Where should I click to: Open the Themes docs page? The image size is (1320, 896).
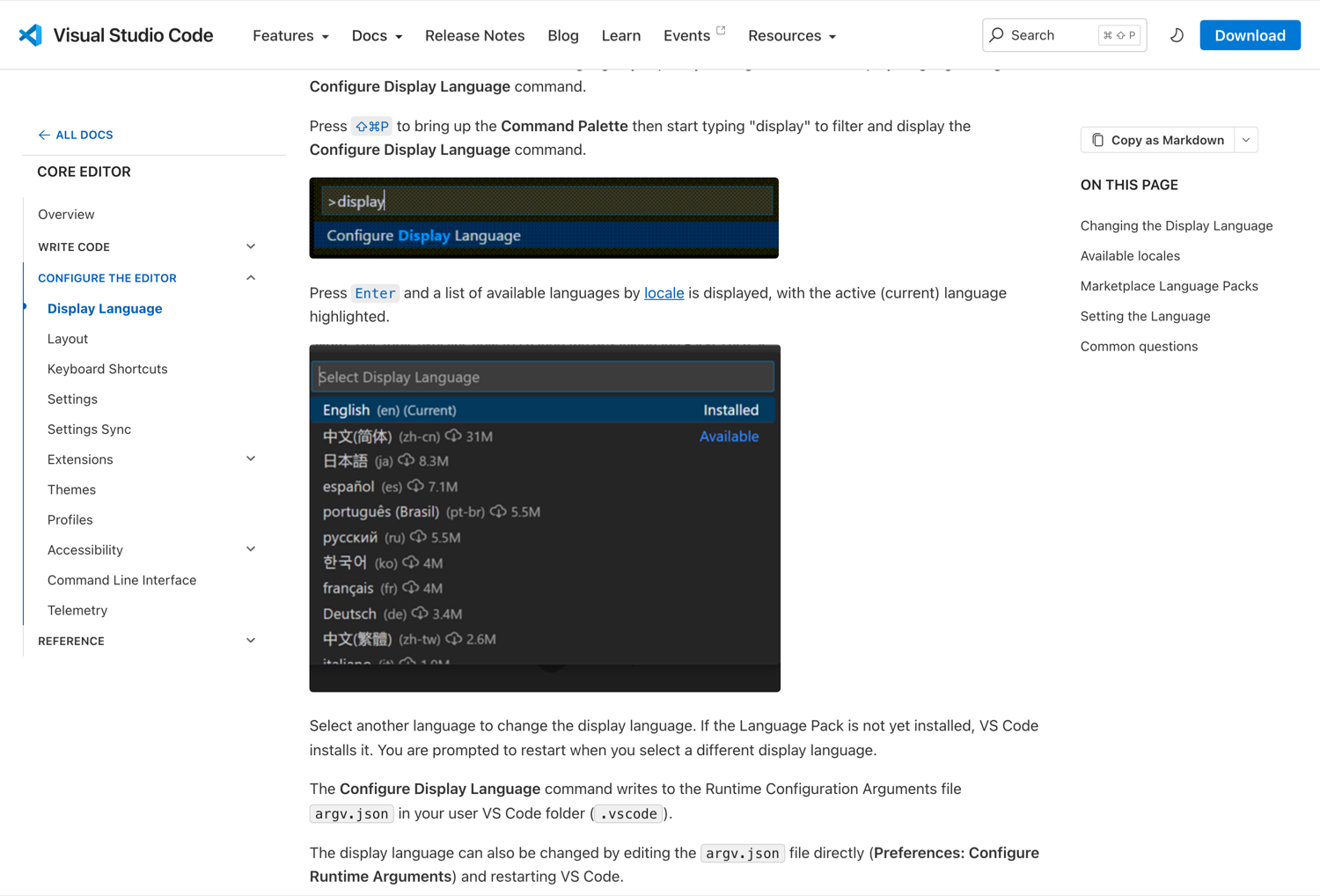pyautogui.click(x=71, y=489)
